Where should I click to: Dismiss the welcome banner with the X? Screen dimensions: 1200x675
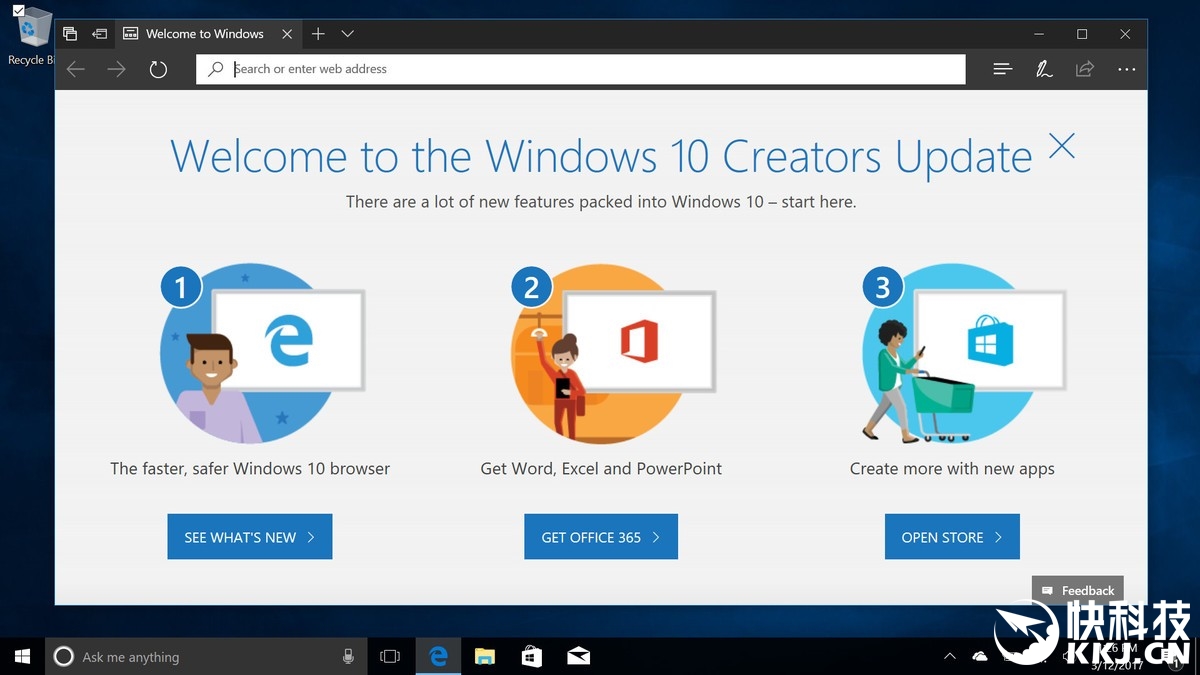tap(1061, 146)
